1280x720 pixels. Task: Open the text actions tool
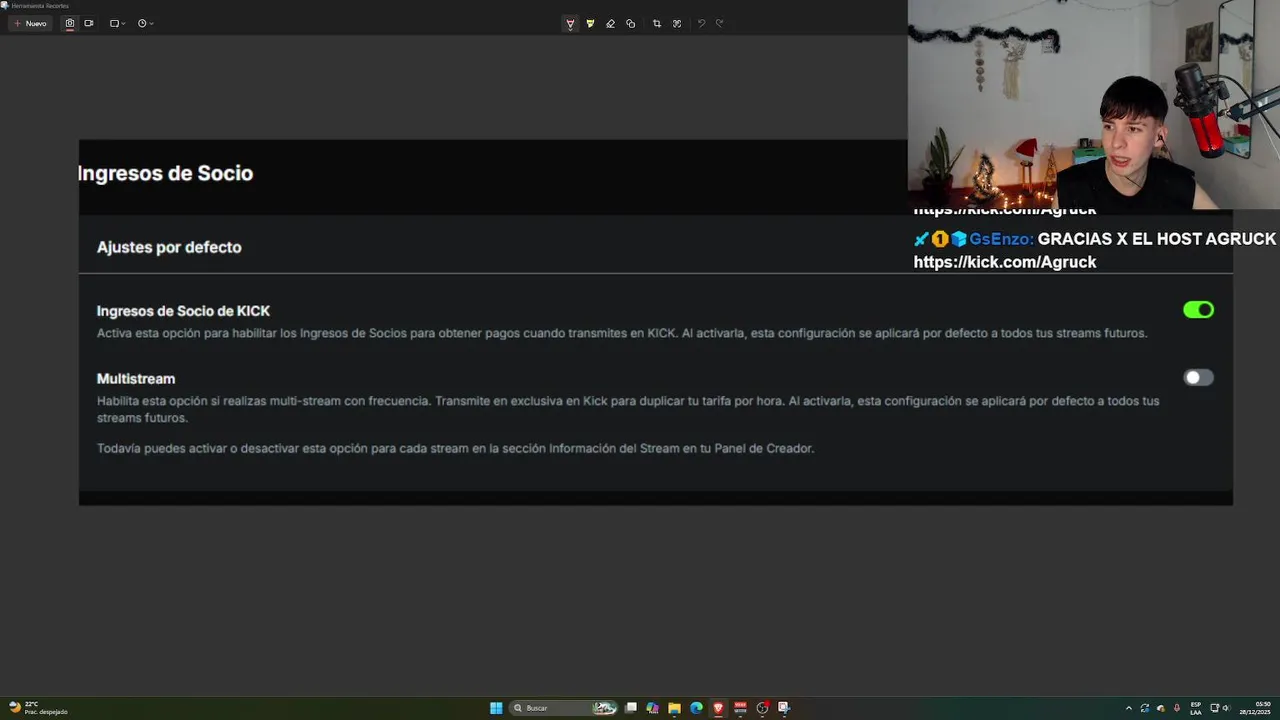[677, 23]
